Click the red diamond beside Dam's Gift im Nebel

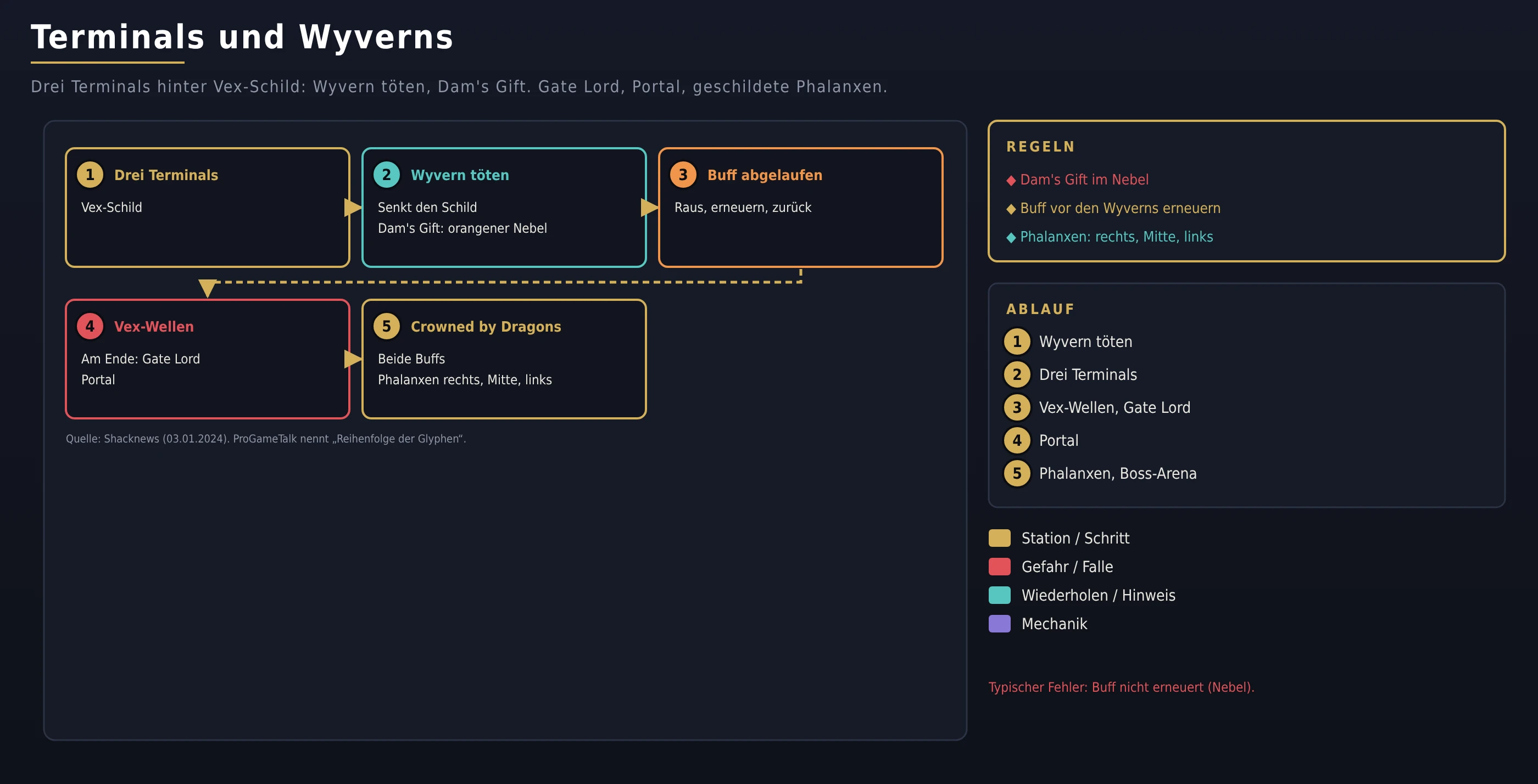tap(1011, 180)
